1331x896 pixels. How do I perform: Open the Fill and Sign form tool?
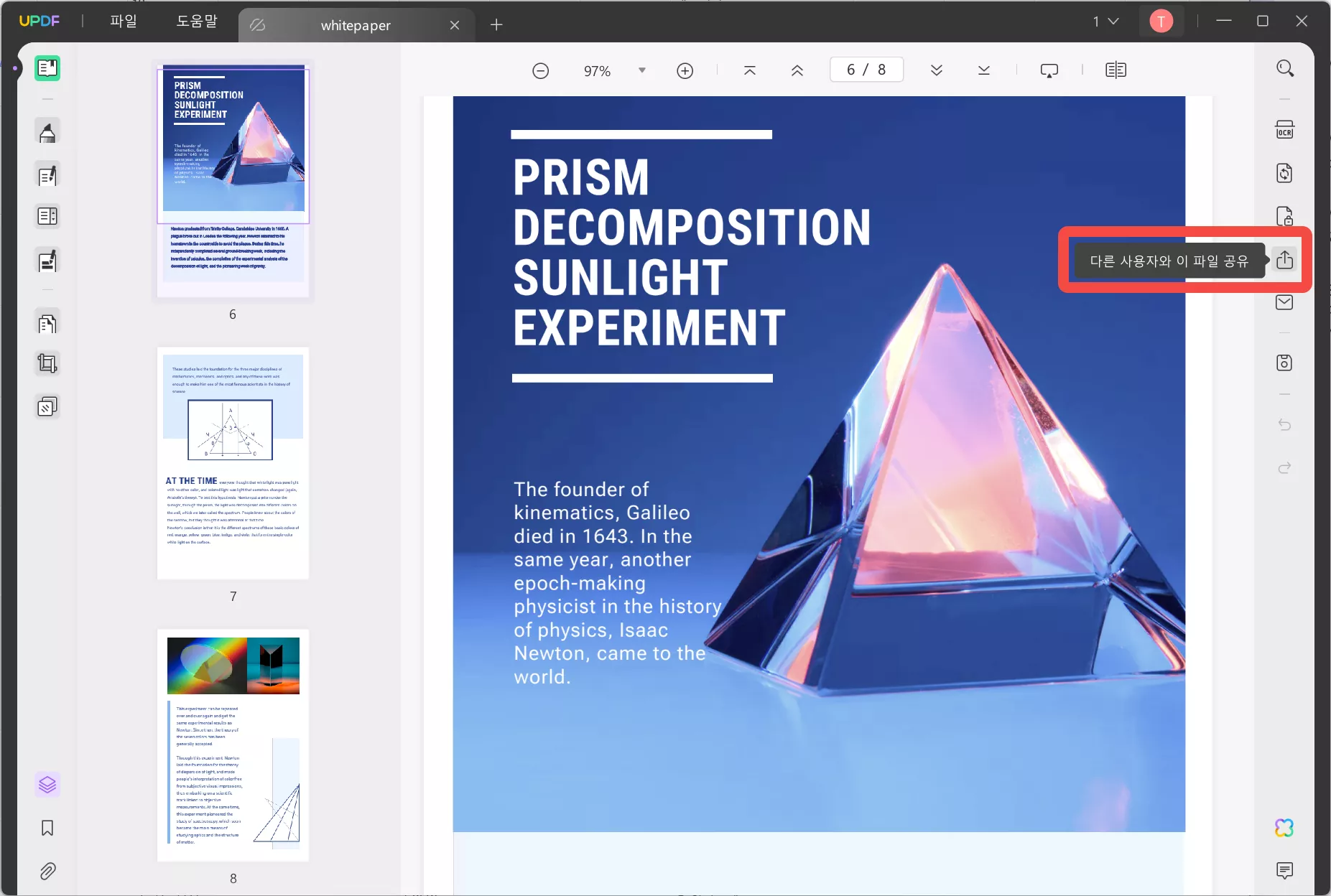click(x=47, y=261)
